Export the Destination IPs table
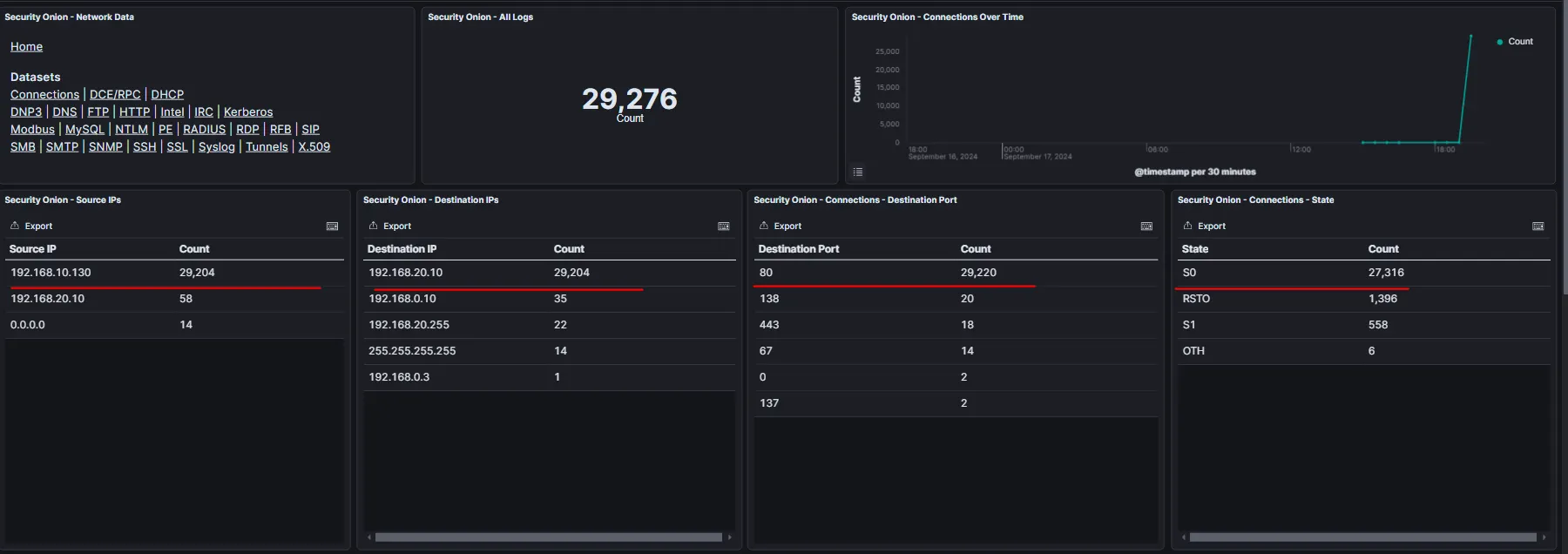The image size is (1568, 554). tap(390, 226)
